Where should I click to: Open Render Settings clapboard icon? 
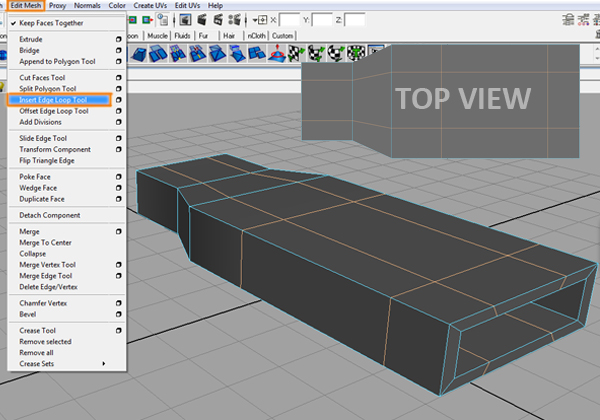235,20
